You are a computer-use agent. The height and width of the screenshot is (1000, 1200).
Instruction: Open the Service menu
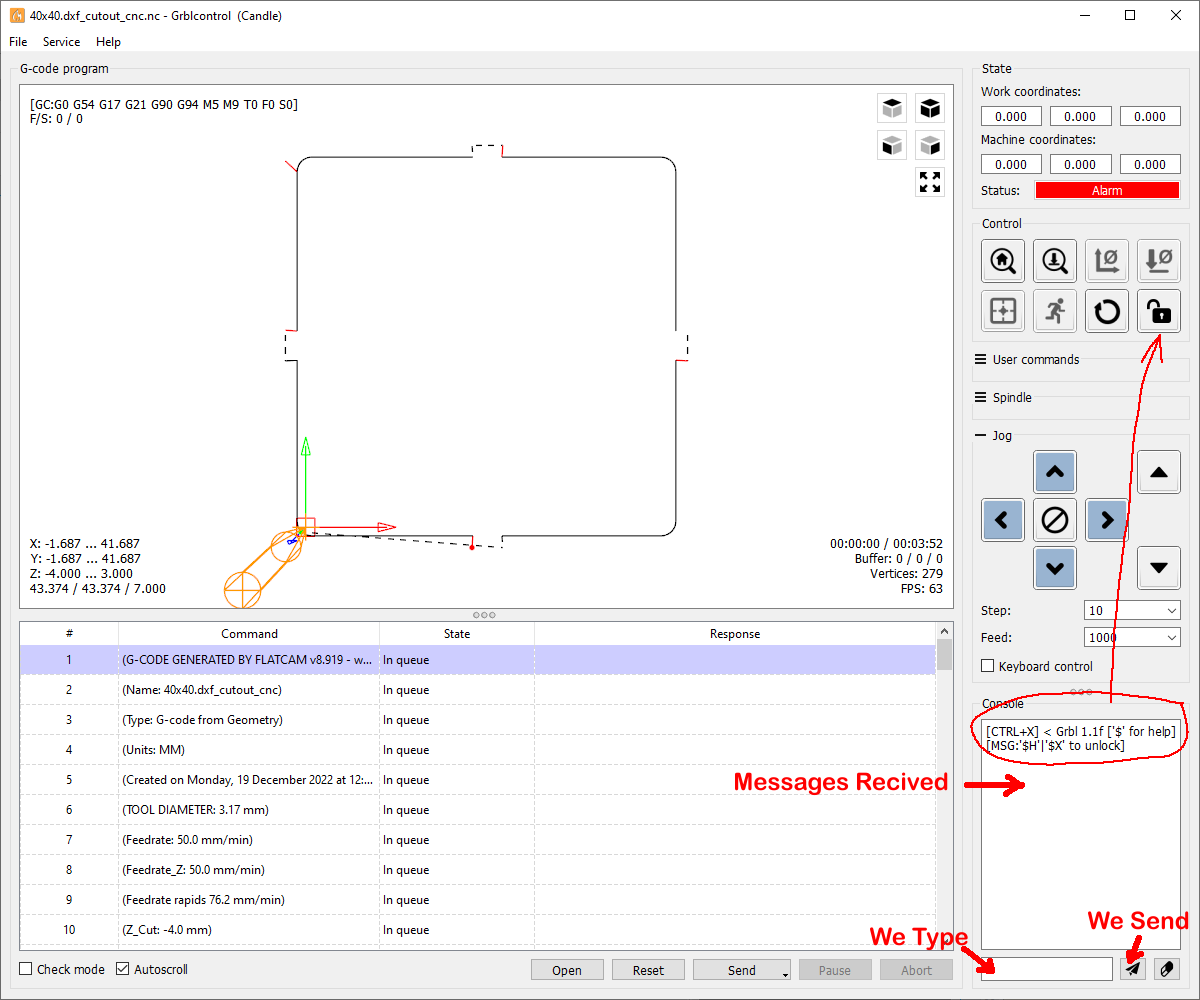pyautogui.click(x=61, y=42)
